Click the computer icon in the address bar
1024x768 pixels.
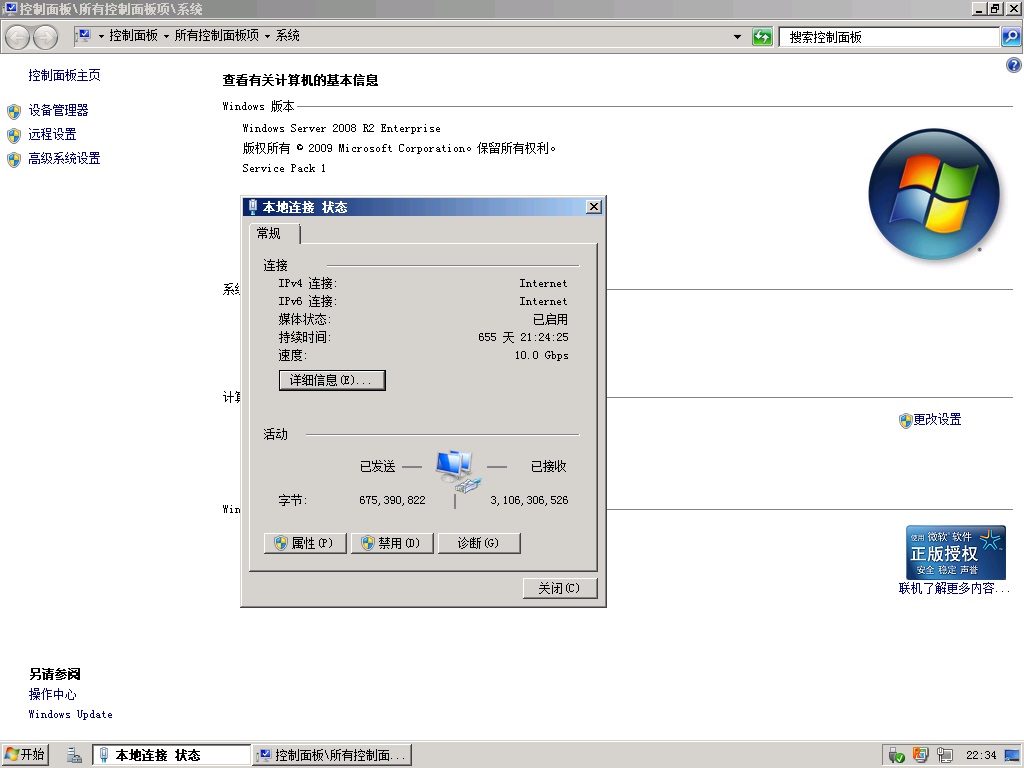pos(84,35)
